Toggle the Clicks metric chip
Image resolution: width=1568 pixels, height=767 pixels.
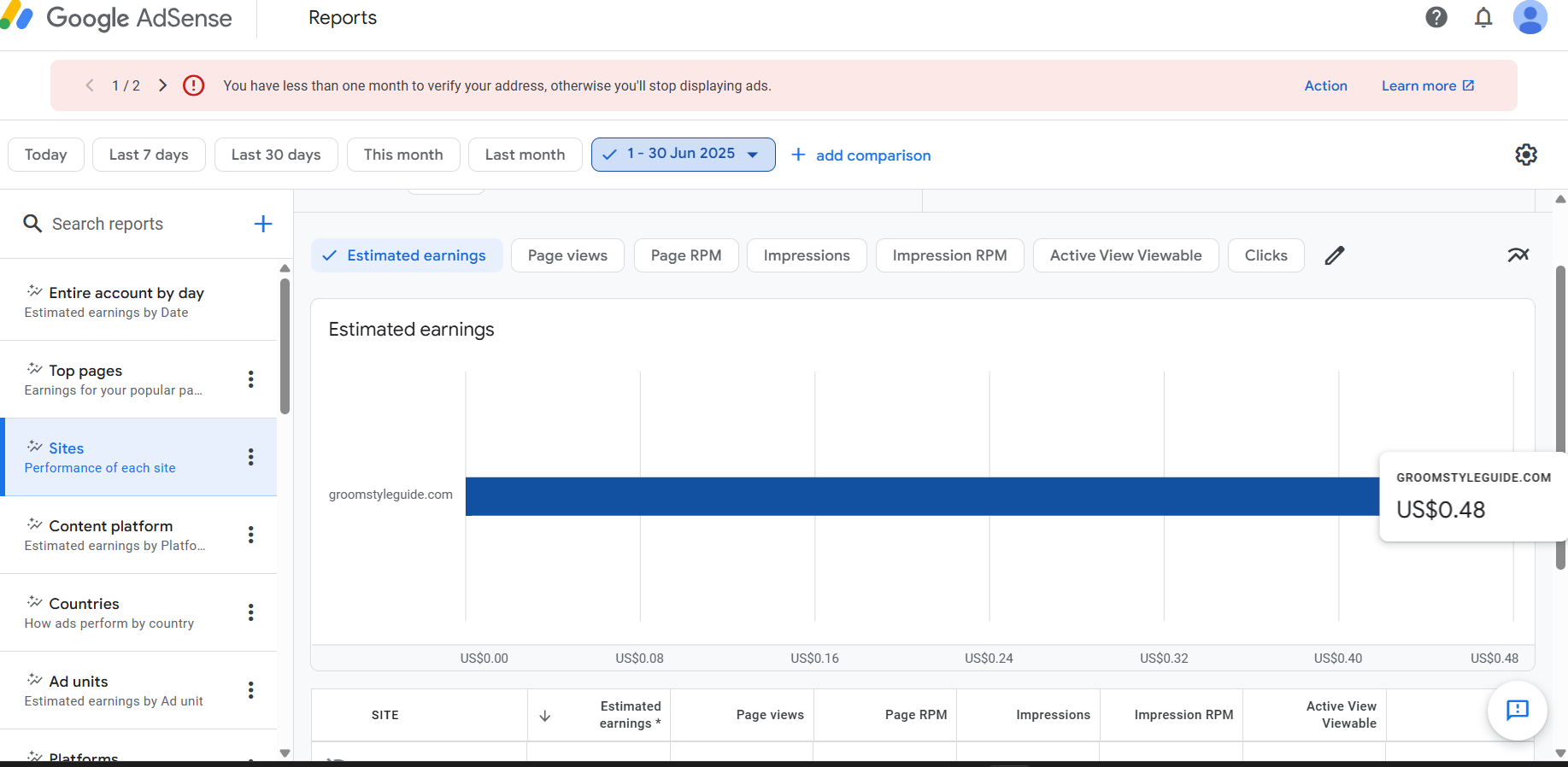[1266, 255]
